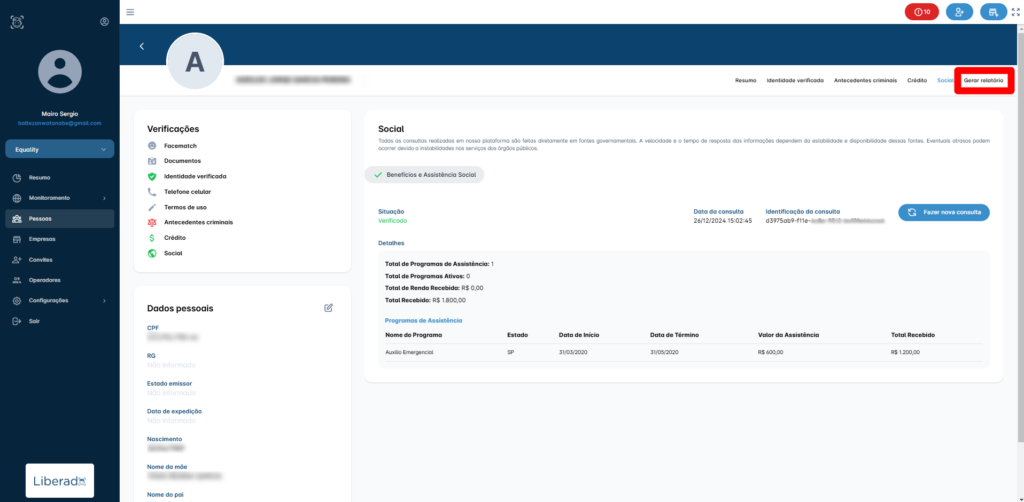Click the green dollar sign icon
The width and height of the screenshot is (1024, 502).
152,238
